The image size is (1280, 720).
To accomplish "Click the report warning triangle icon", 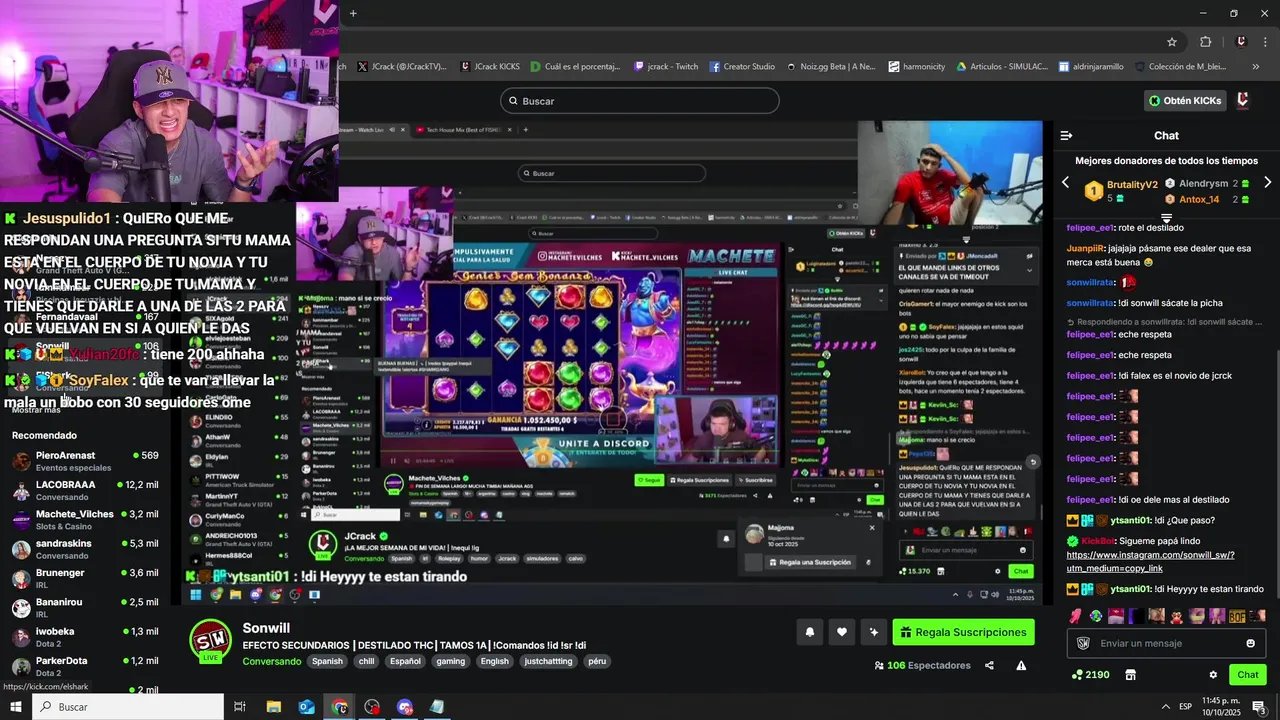I will point(1021,665).
